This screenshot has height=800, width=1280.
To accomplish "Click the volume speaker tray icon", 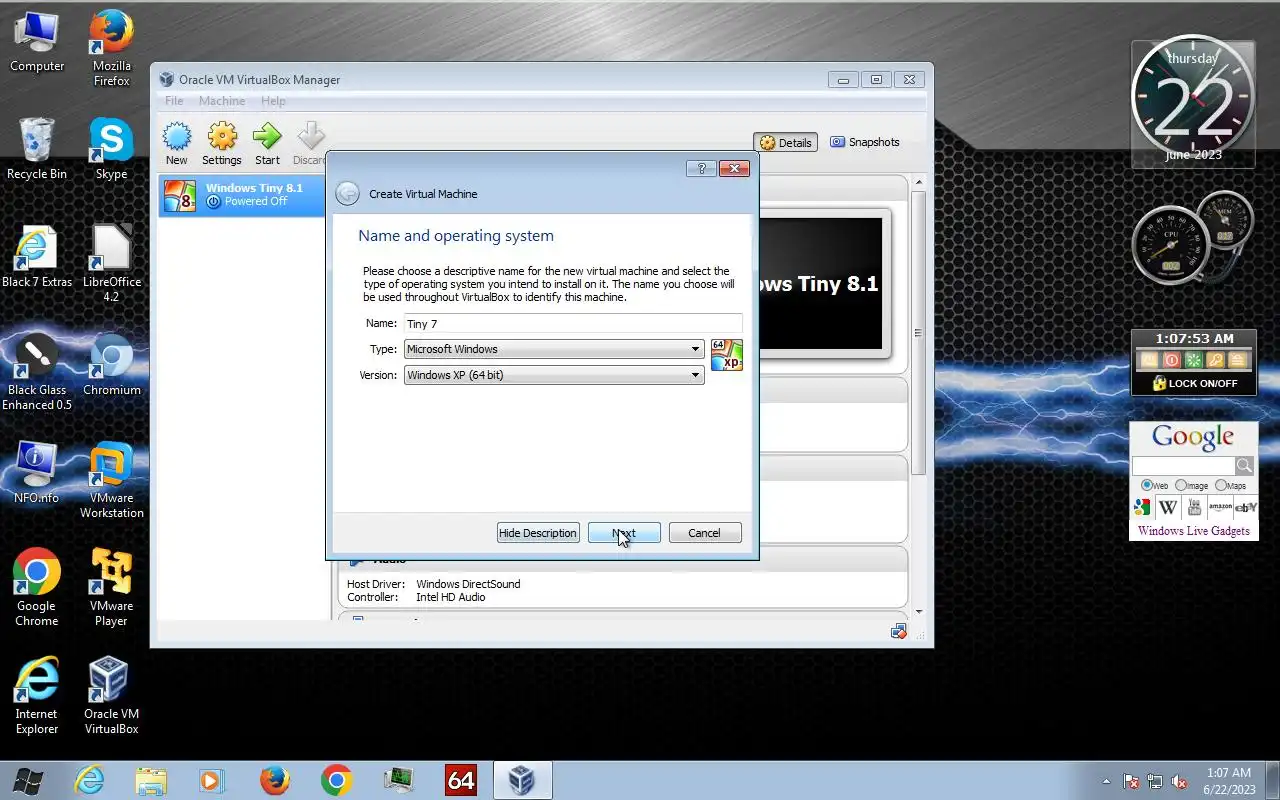I will click(1179, 782).
